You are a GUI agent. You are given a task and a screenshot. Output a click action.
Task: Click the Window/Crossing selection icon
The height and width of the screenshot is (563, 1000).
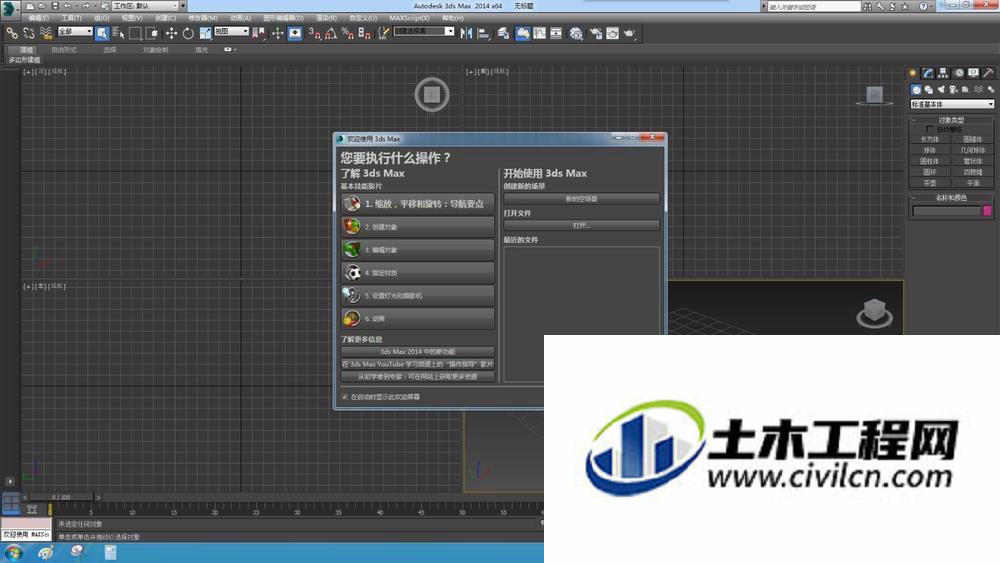(x=152, y=33)
